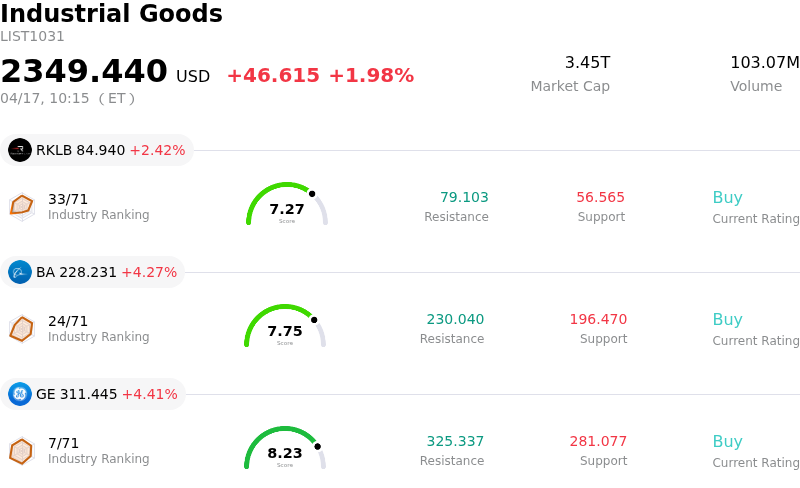Click RKLB's Buy current rating

pos(727,198)
